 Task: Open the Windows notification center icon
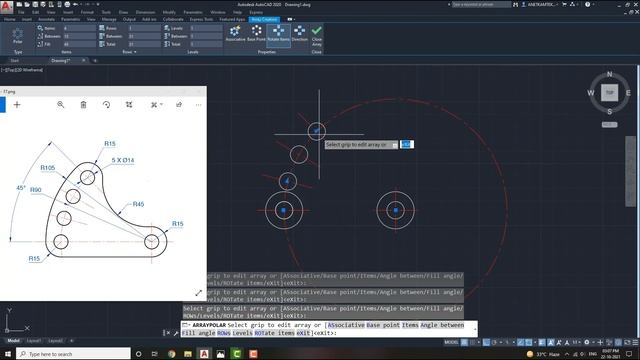coord(629,354)
